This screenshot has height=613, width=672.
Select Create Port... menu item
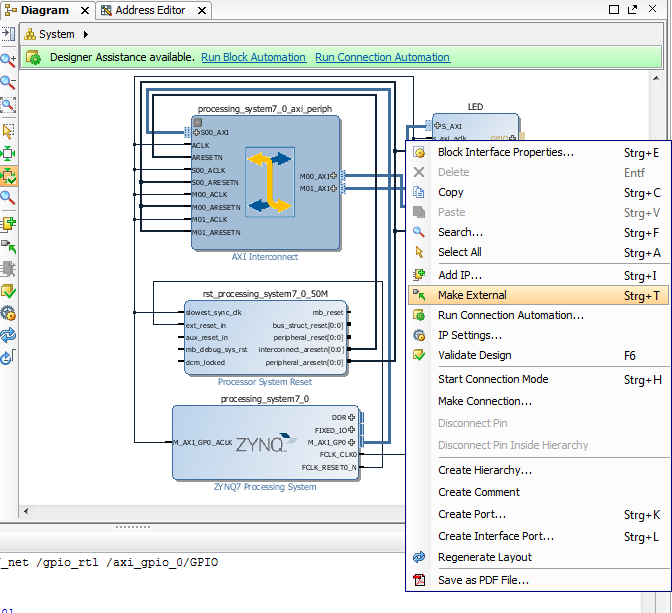tap(538, 514)
